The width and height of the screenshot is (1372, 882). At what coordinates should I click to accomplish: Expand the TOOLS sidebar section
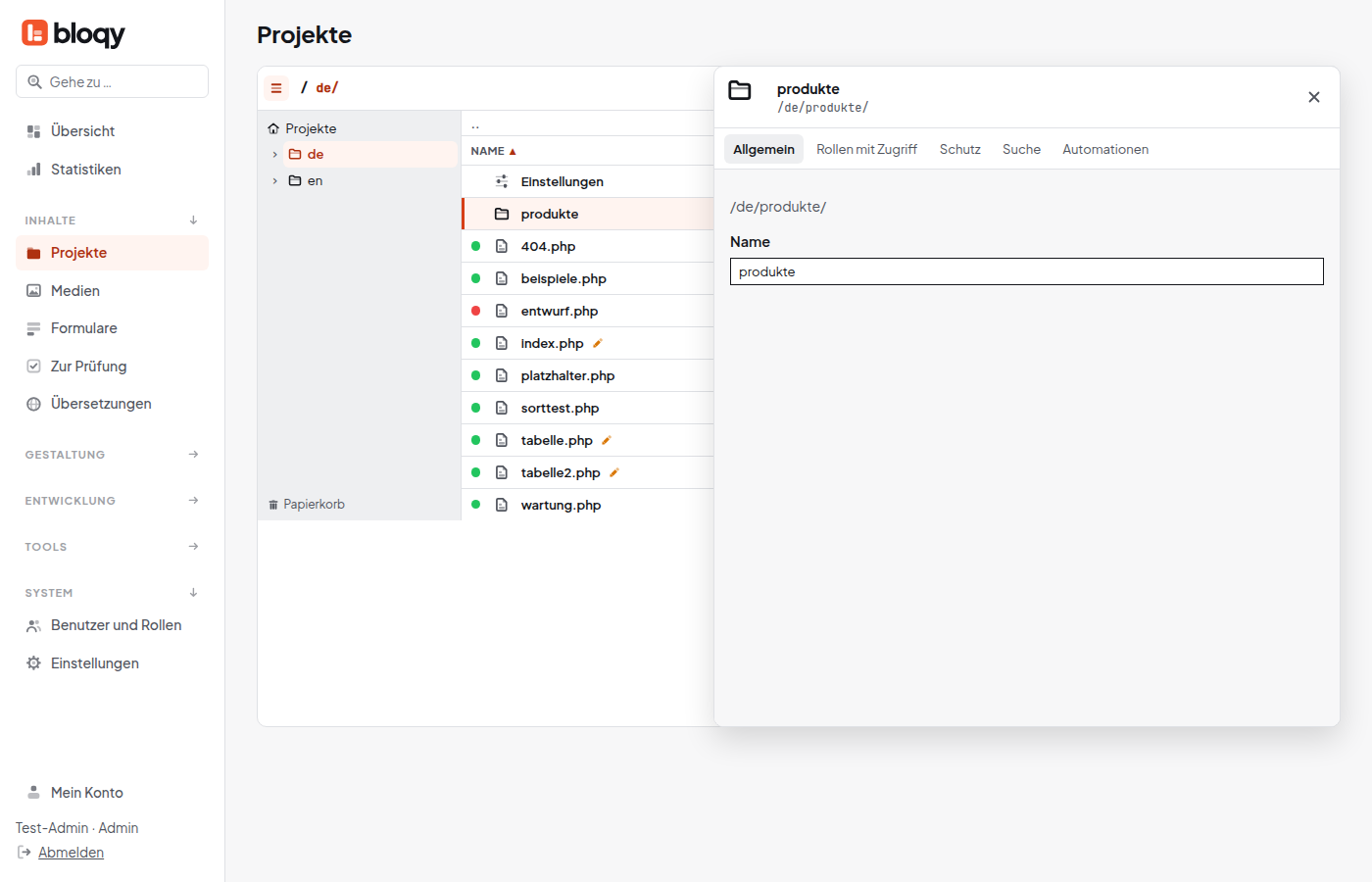click(194, 547)
